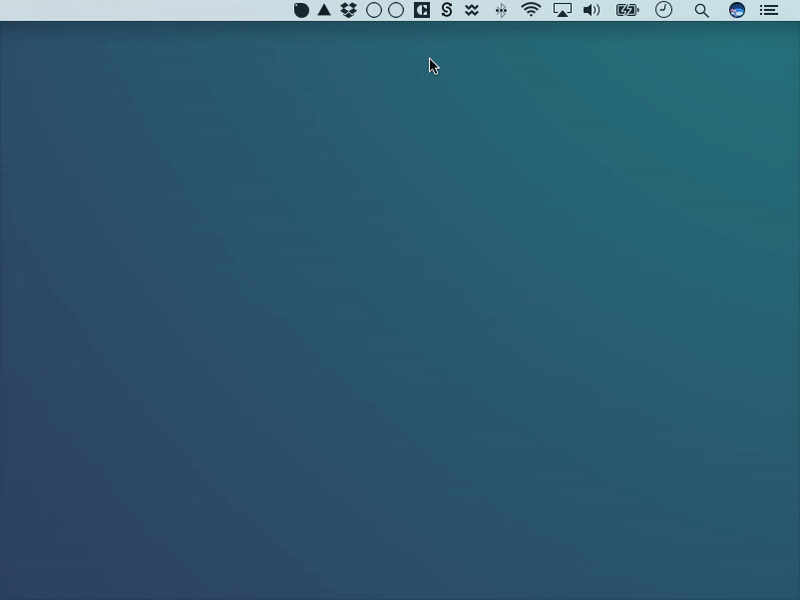Open the Dropbox menu bar icon
Screen dimensions: 800x600
click(x=346, y=11)
